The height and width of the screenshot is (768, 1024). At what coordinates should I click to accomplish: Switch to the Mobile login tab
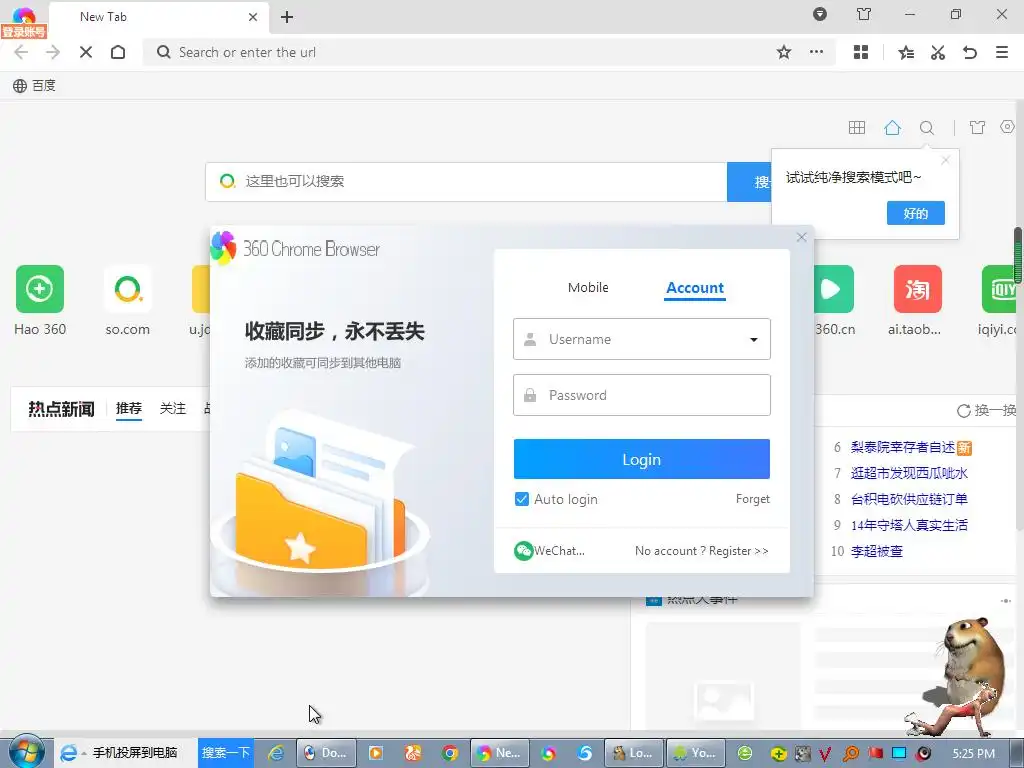pos(588,287)
